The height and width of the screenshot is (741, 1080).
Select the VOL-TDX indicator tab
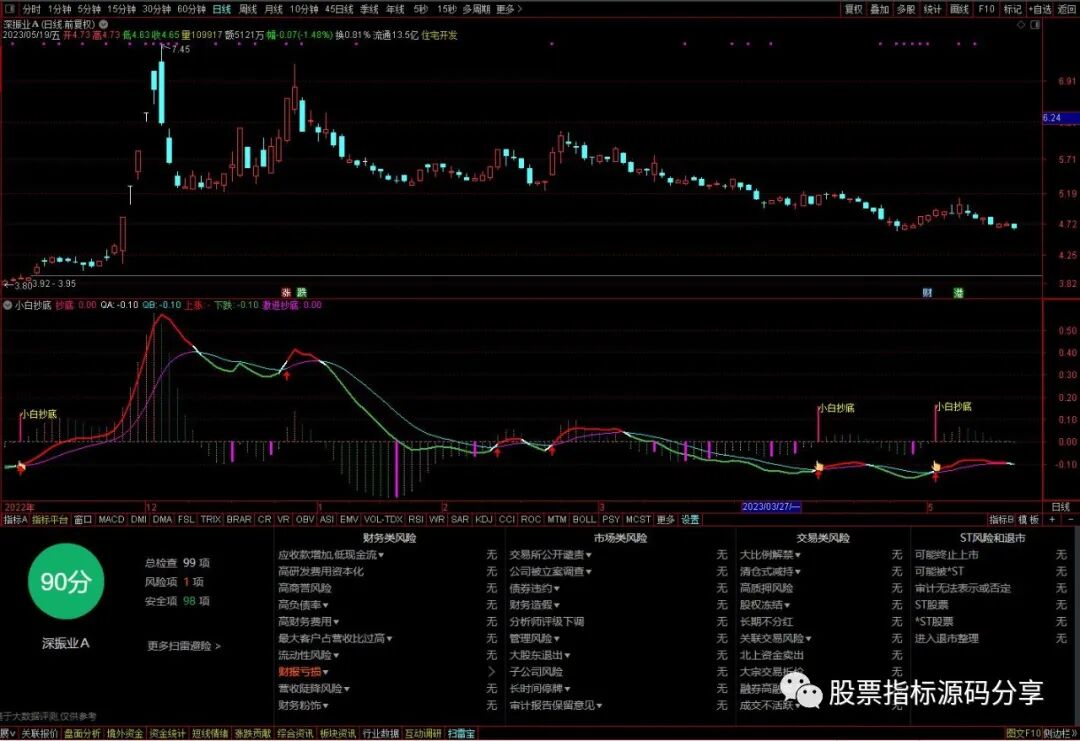pyautogui.click(x=383, y=519)
